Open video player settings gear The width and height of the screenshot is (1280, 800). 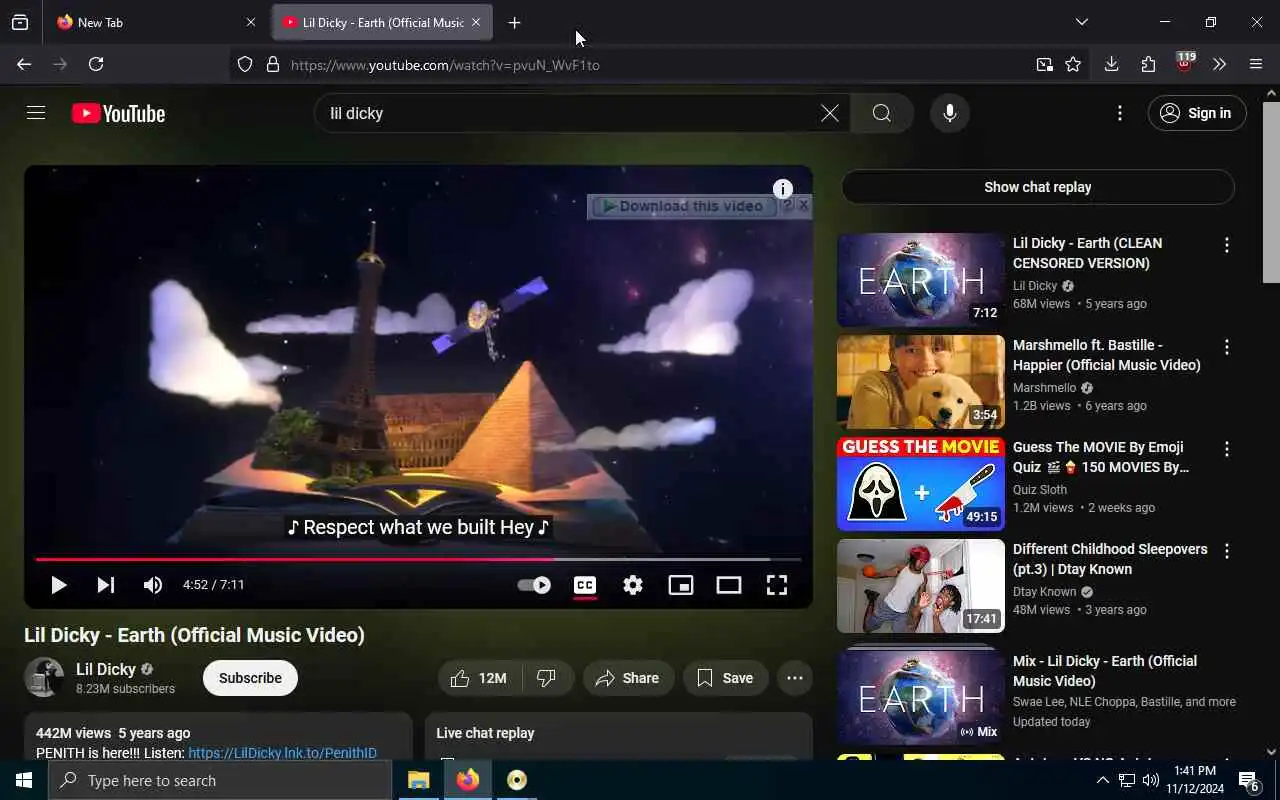633,585
